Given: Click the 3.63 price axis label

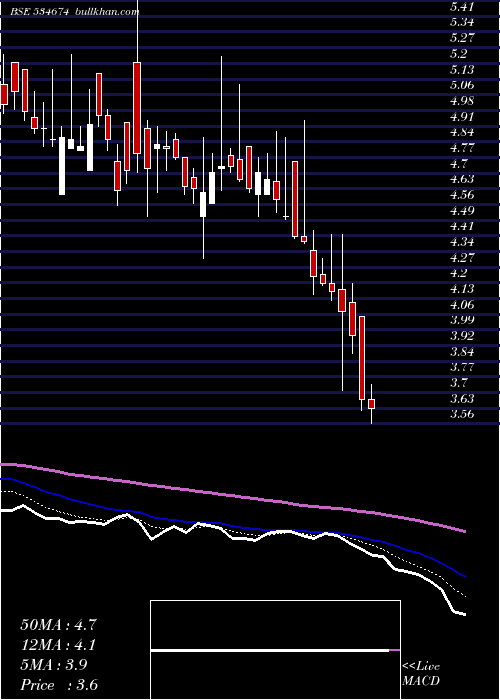Looking at the screenshot, I should [x=462, y=399].
